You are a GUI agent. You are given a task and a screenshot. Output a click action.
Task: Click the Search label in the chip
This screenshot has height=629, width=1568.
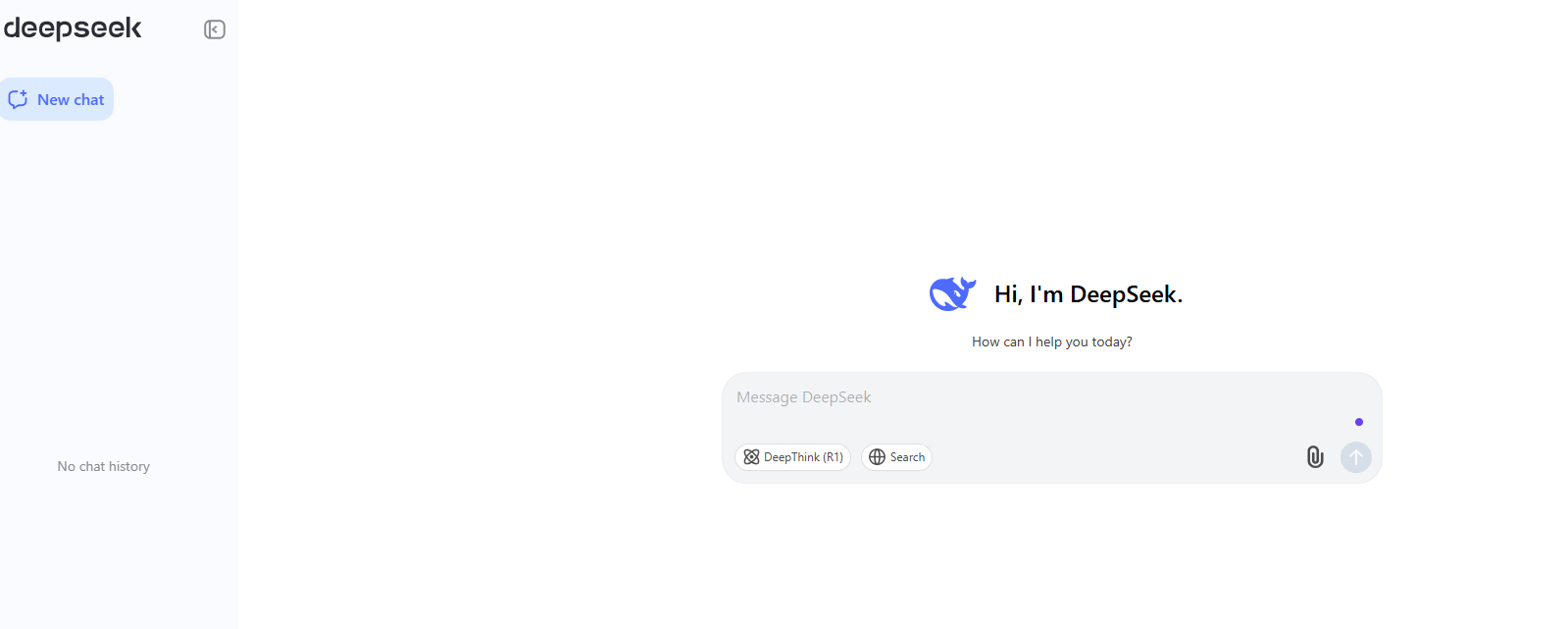coord(907,457)
